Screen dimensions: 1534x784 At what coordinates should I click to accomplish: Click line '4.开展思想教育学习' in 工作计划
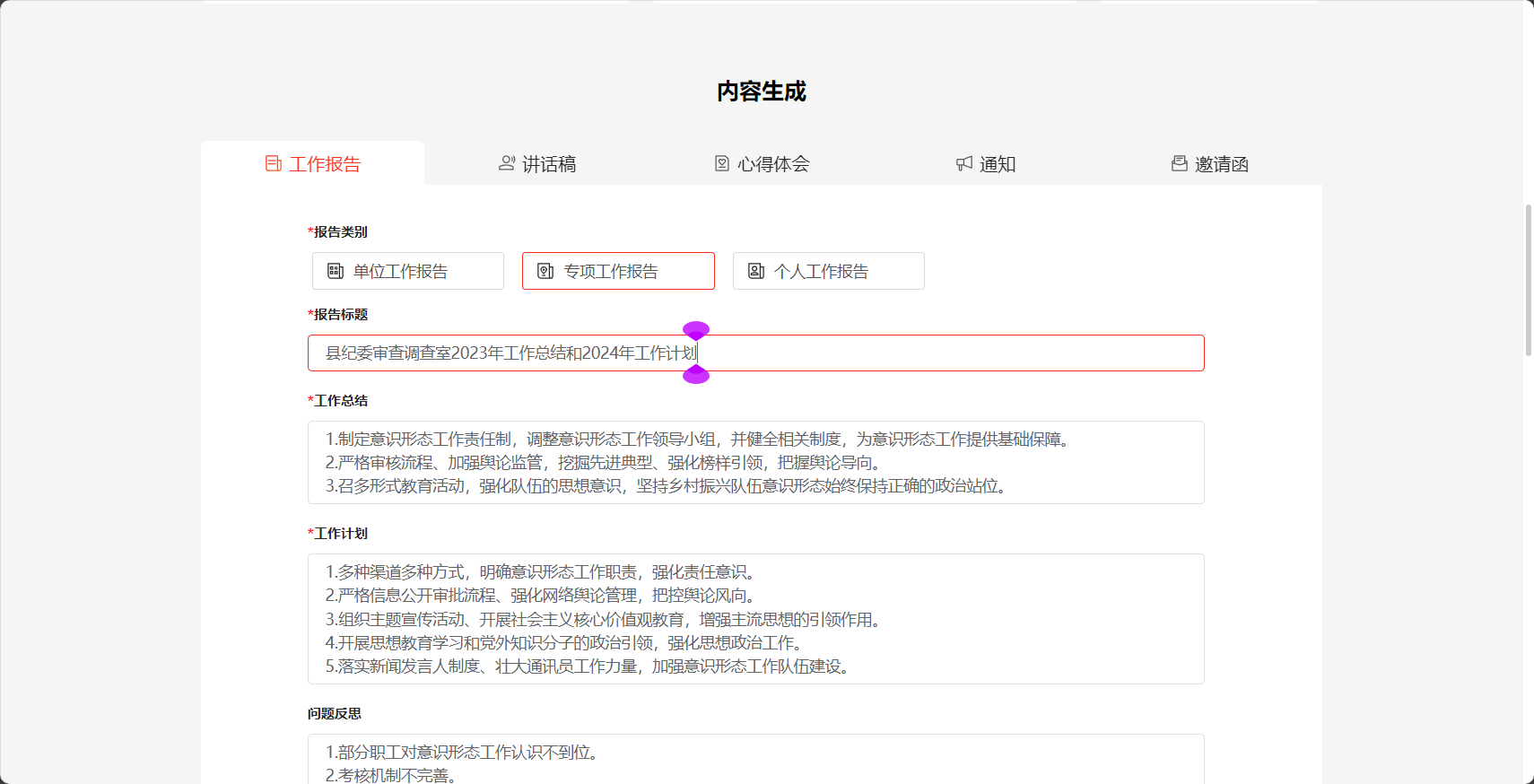pos(566,642)
